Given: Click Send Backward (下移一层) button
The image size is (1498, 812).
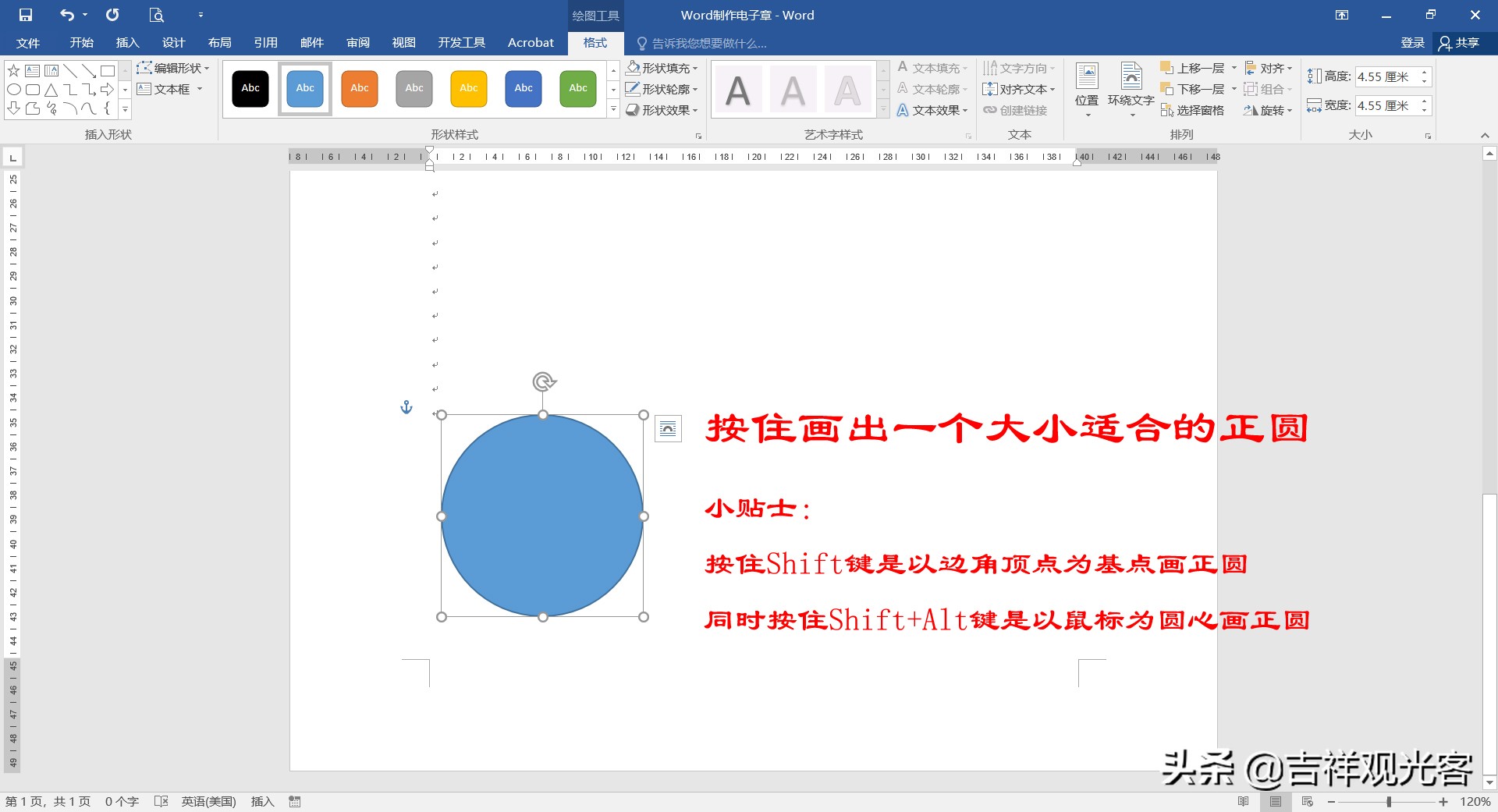Looking at the screenshot, I should click(1193, 89).
